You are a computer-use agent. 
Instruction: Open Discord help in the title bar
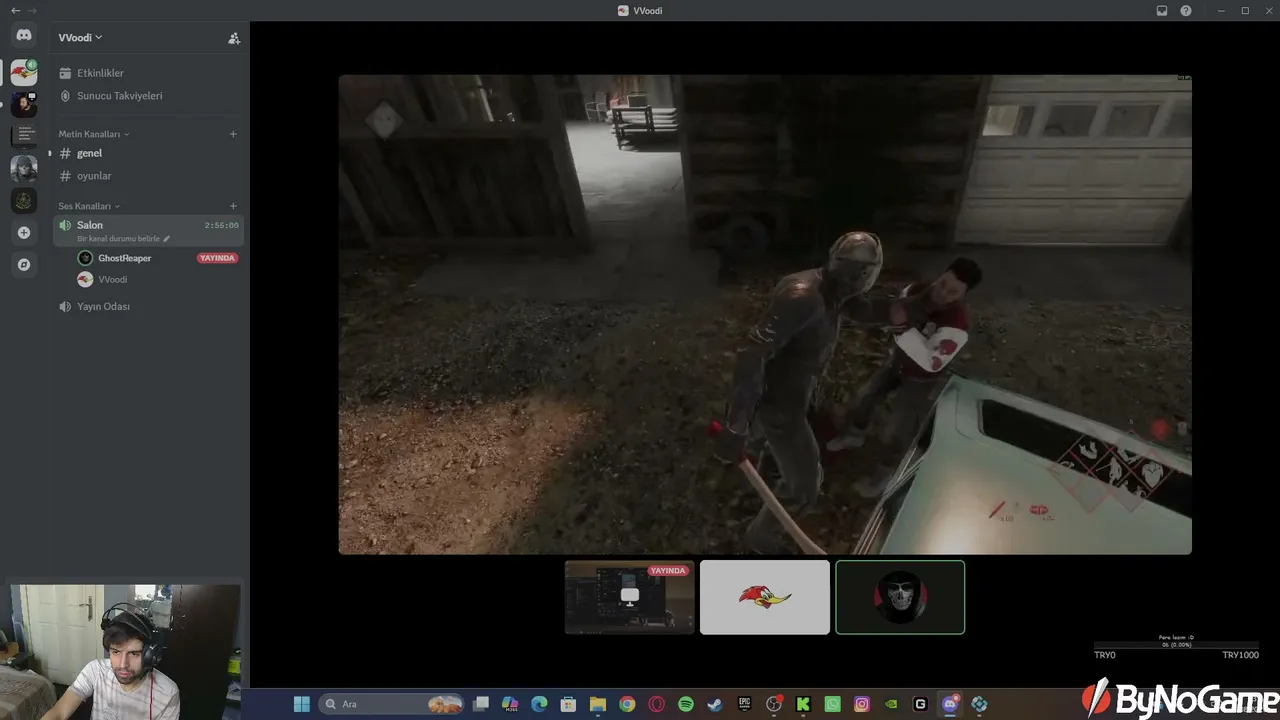(x=1186, y=11)
